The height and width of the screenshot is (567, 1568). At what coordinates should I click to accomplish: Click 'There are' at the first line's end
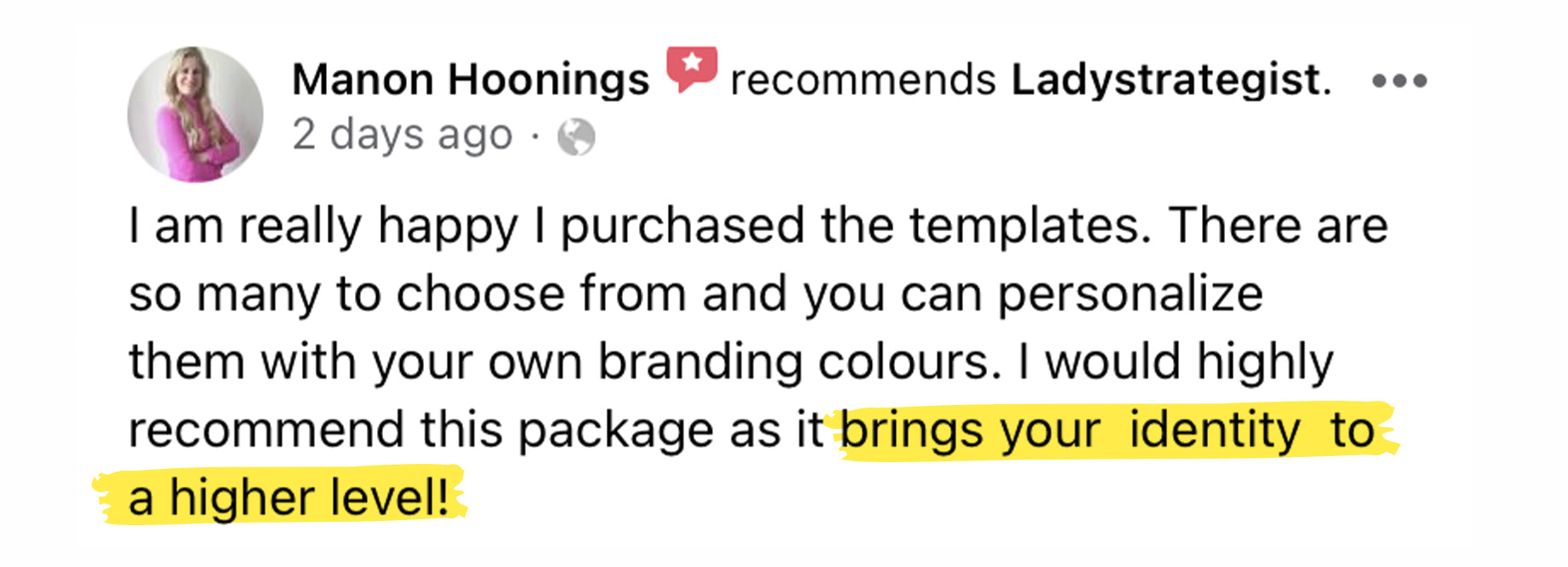click(x=1279, y=226)
